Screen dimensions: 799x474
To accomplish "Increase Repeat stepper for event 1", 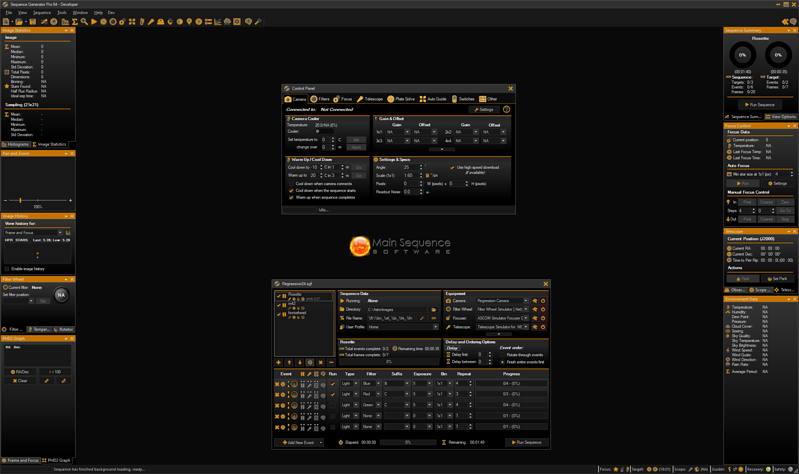I will (x=470, y=382).
